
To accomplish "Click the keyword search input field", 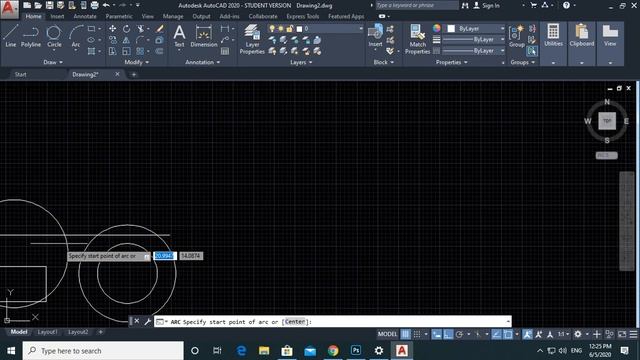I will [416, 5].
